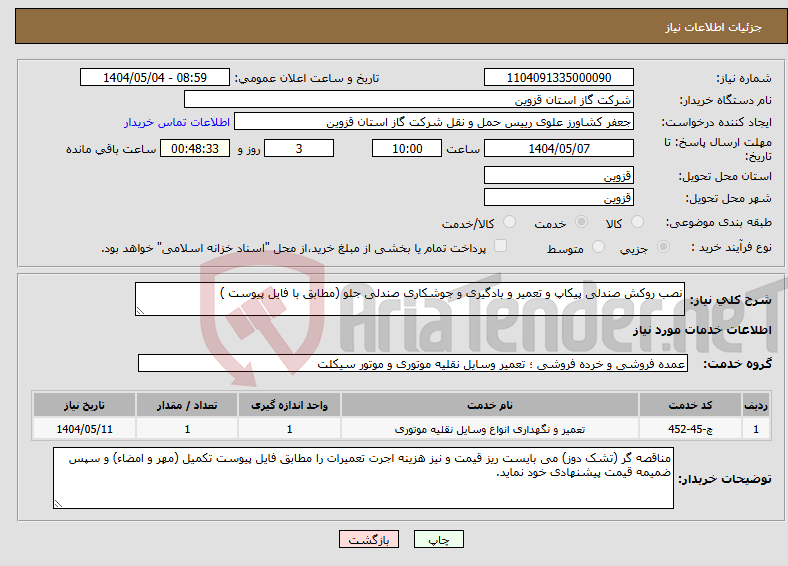
Task: Click the service name cell تعمیر و نگهداری انواع وسایل نقلیه
Action: [490, 429]
